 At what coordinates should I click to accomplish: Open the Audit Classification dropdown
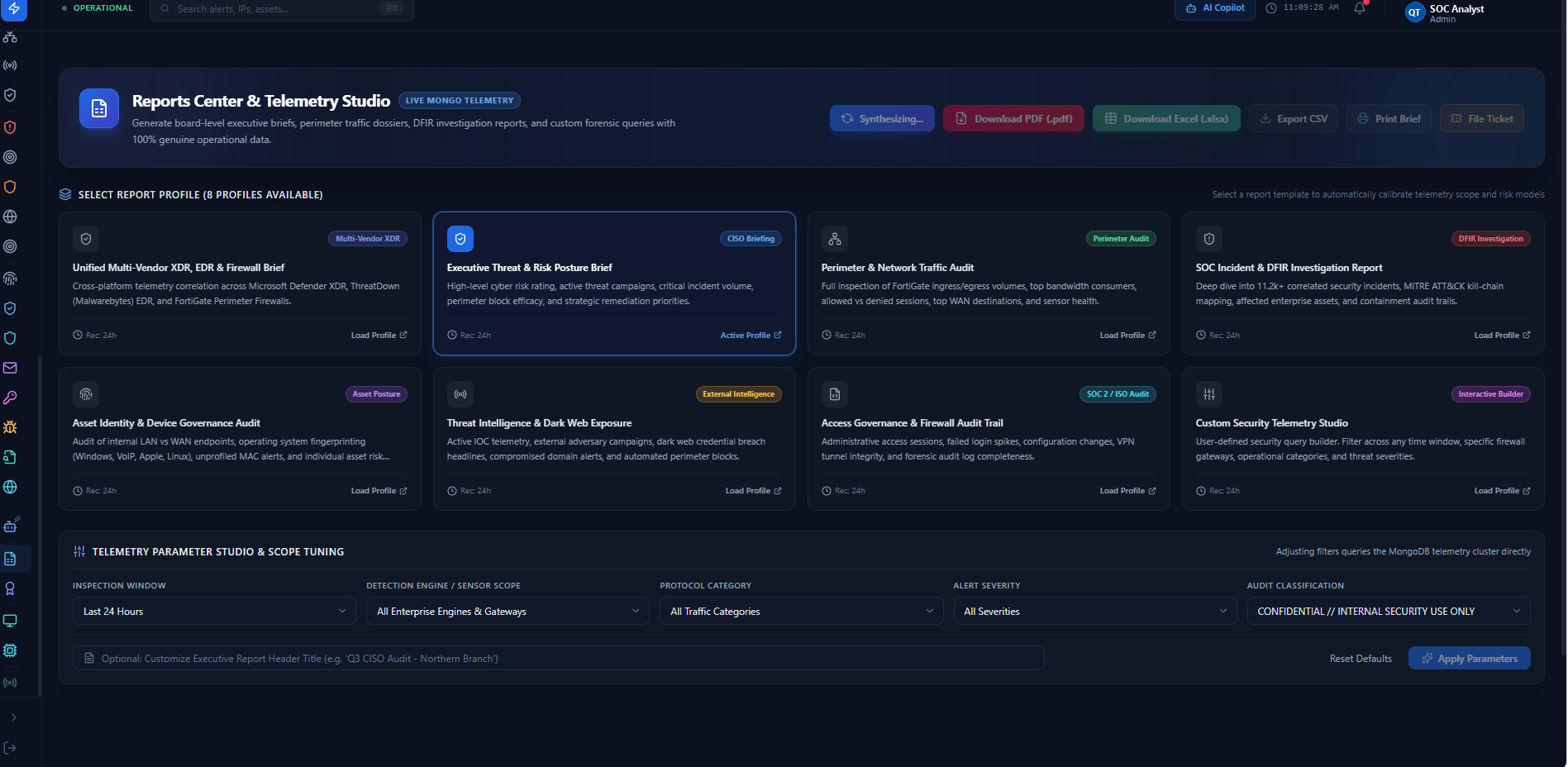(1388, 611)
